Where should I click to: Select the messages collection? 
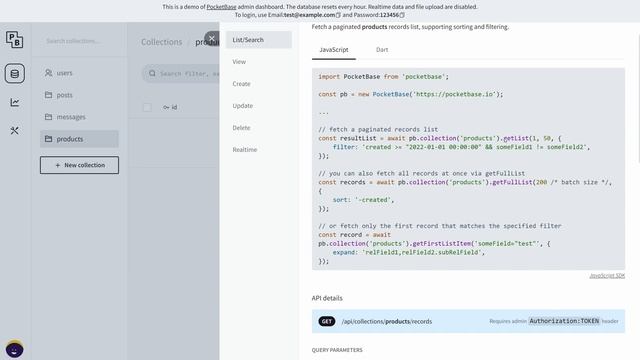pyautogui.click(x=79, y=117)
